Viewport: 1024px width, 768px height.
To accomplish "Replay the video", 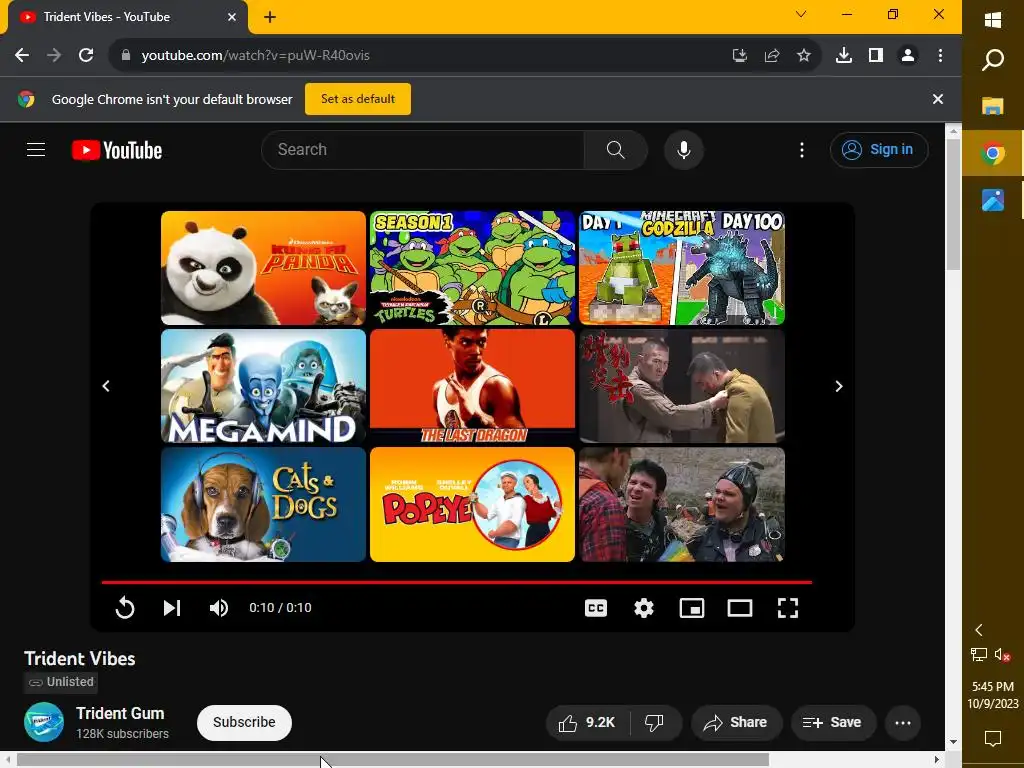I will tap(125, 608).
